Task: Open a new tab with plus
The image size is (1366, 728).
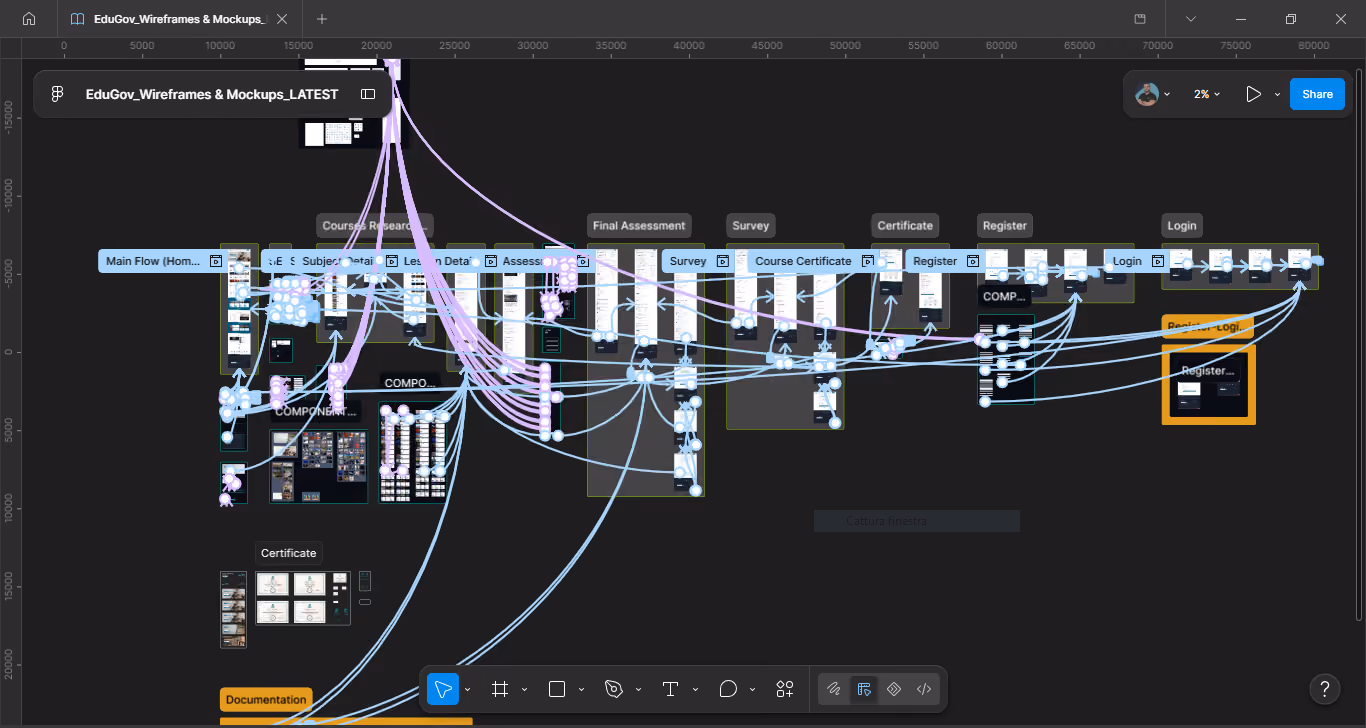Action: [322, 19]
